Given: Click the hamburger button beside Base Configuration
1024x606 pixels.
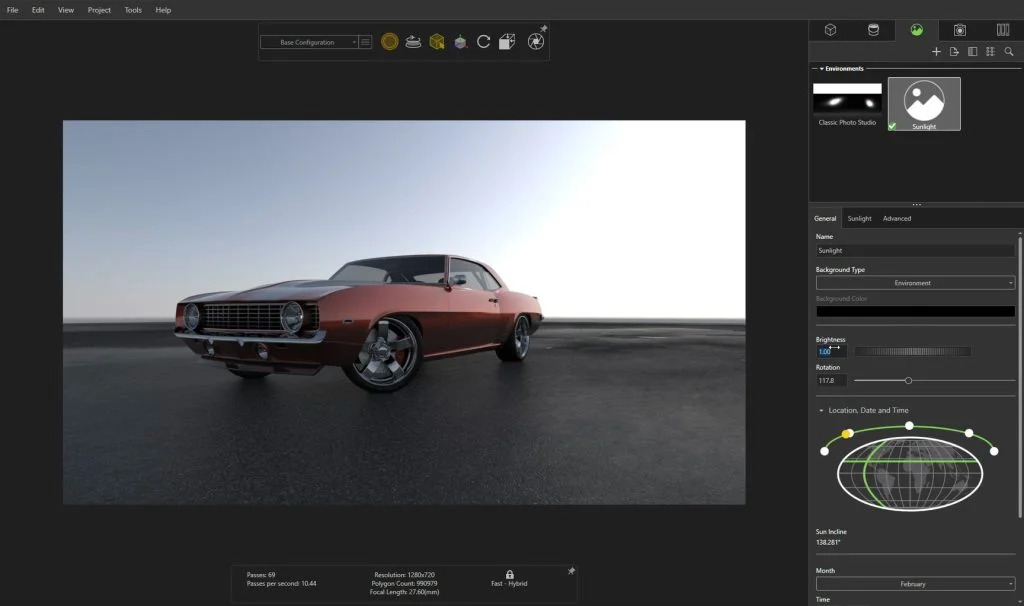Looking at the screenshot, I should [x=365, y=43].
